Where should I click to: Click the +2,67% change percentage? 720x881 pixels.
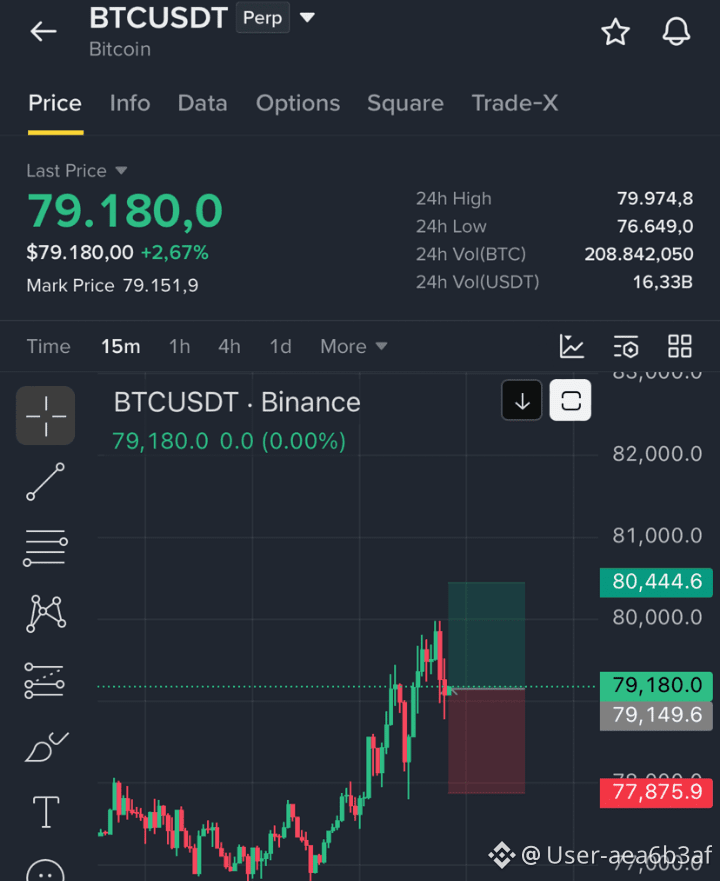click(x=174, y=253)
